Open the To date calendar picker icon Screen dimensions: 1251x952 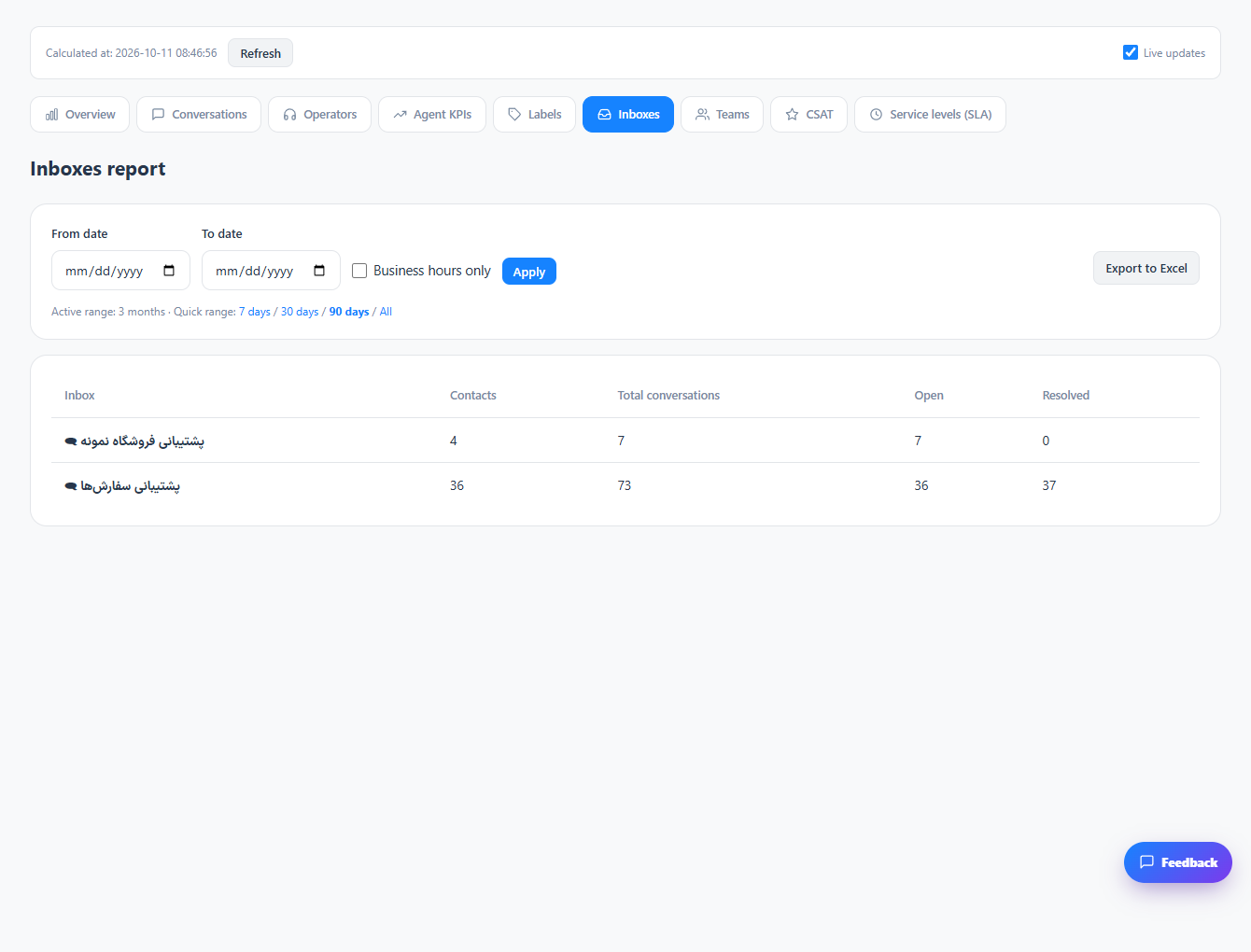pos(319,271)
